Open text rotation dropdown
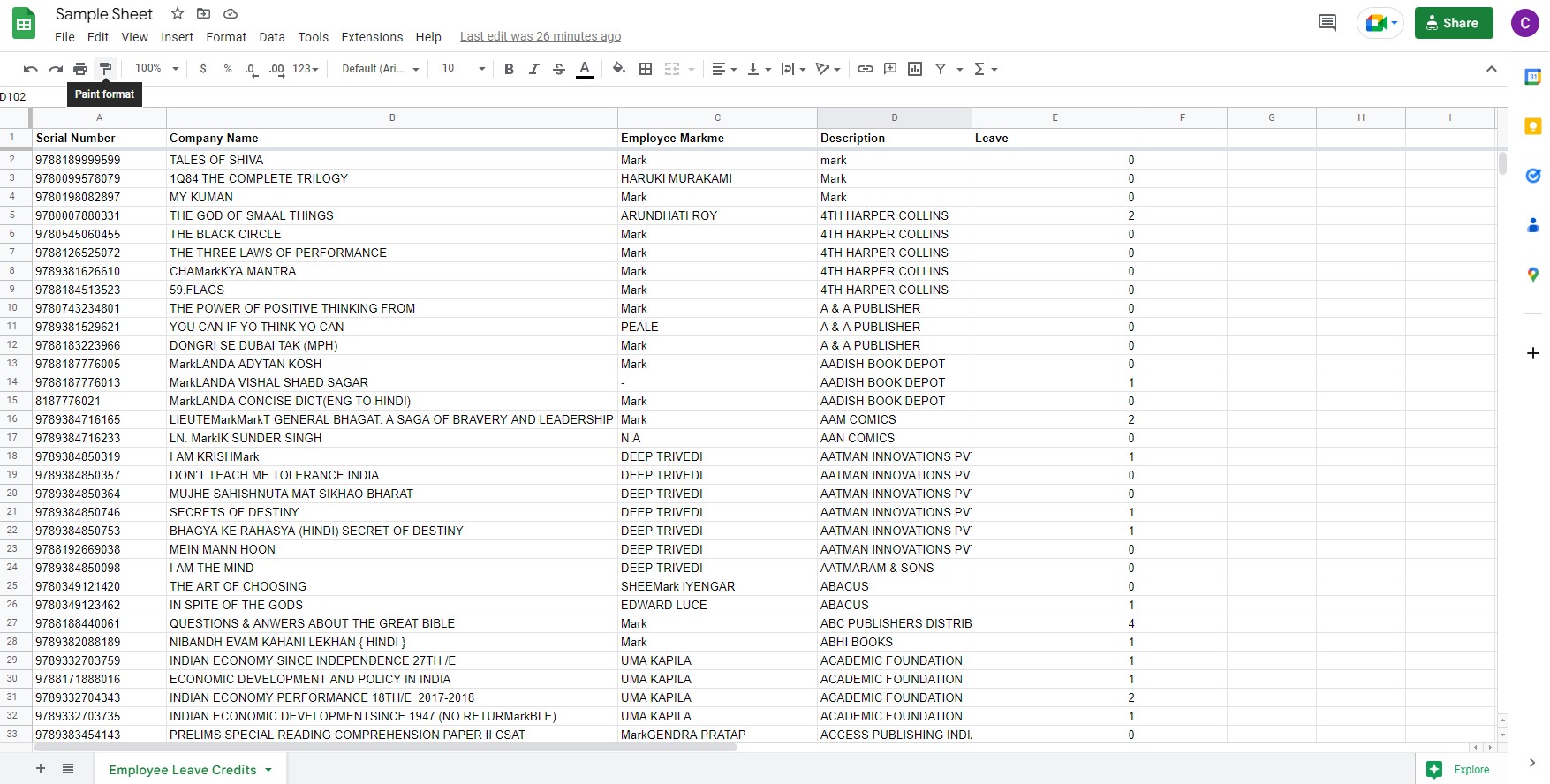The image size is (1550, 784). coord(828,69)
